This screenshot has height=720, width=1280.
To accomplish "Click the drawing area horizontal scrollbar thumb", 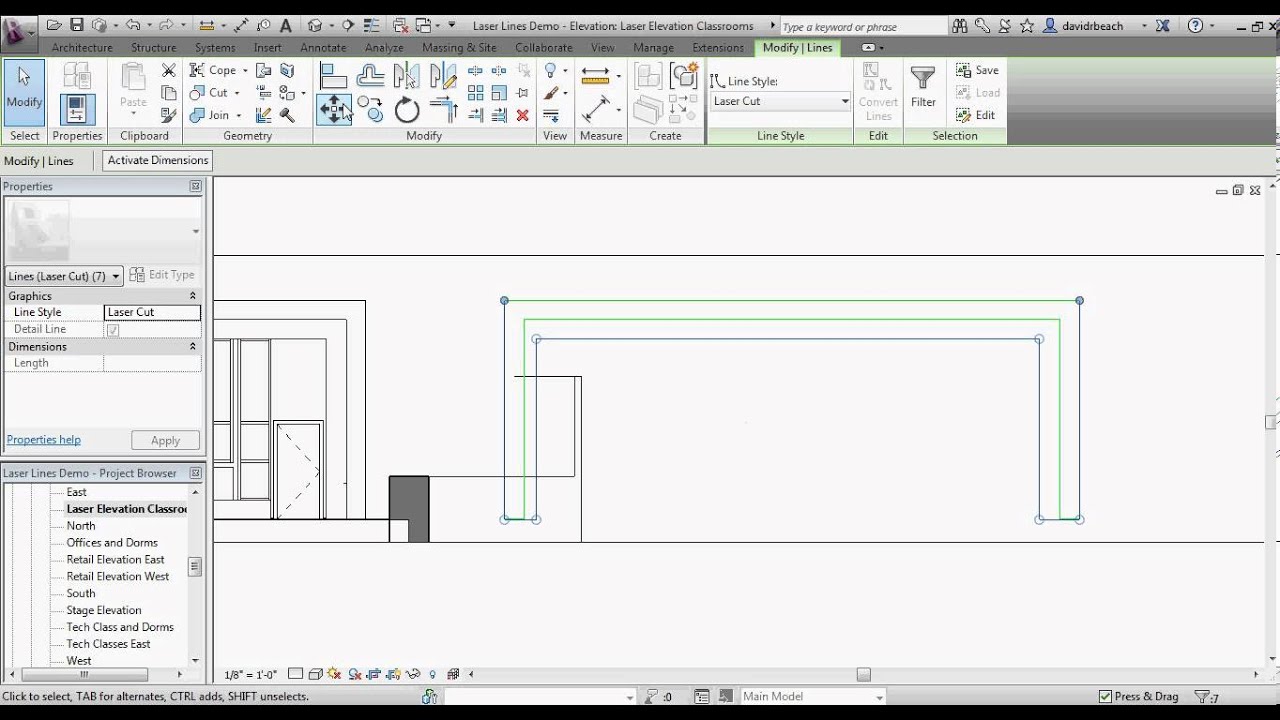I will pyautogui.click(x=864, y=674).
